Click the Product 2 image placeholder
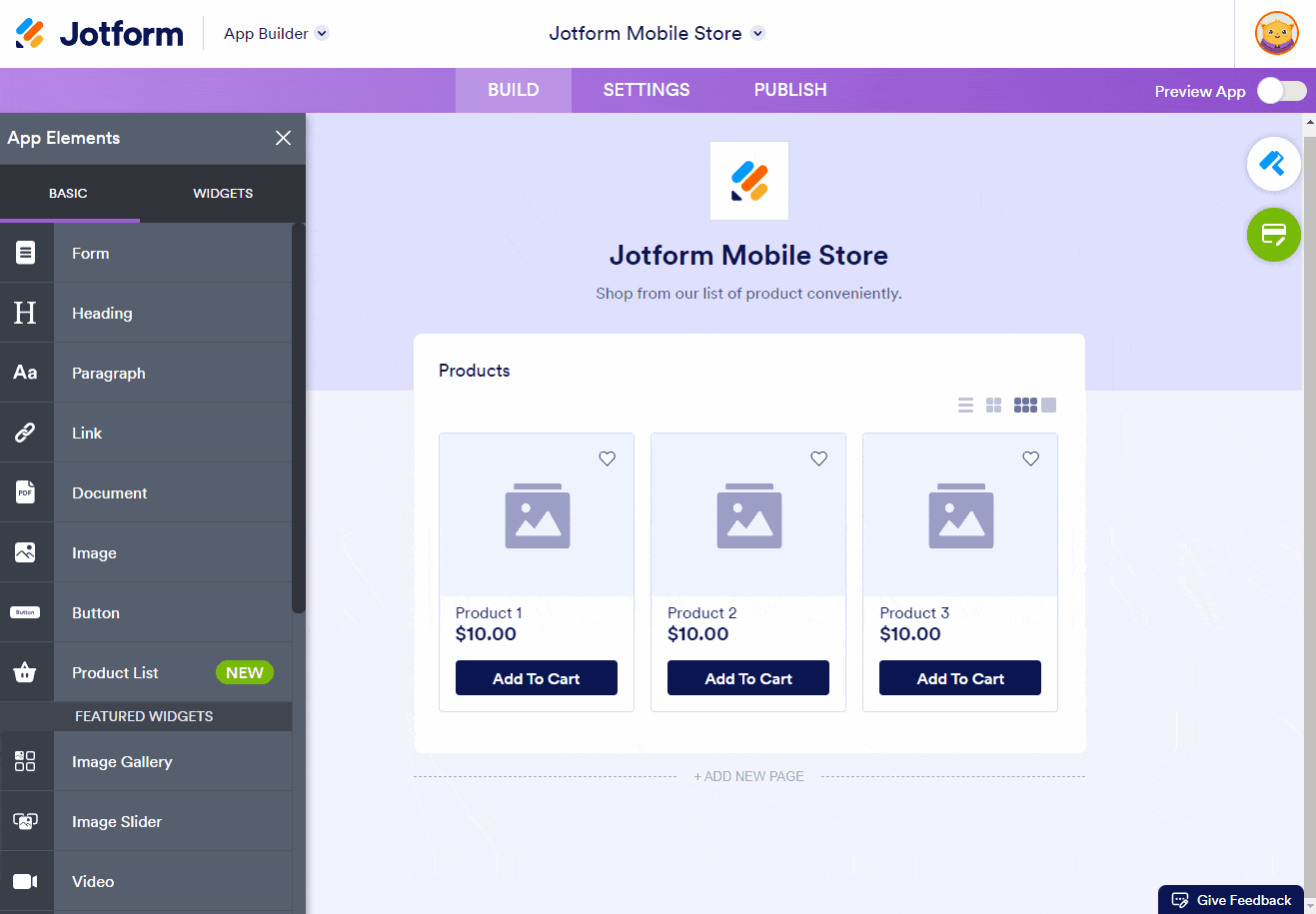The width and height of the screenshot is (1316, 914). [749, 516]
